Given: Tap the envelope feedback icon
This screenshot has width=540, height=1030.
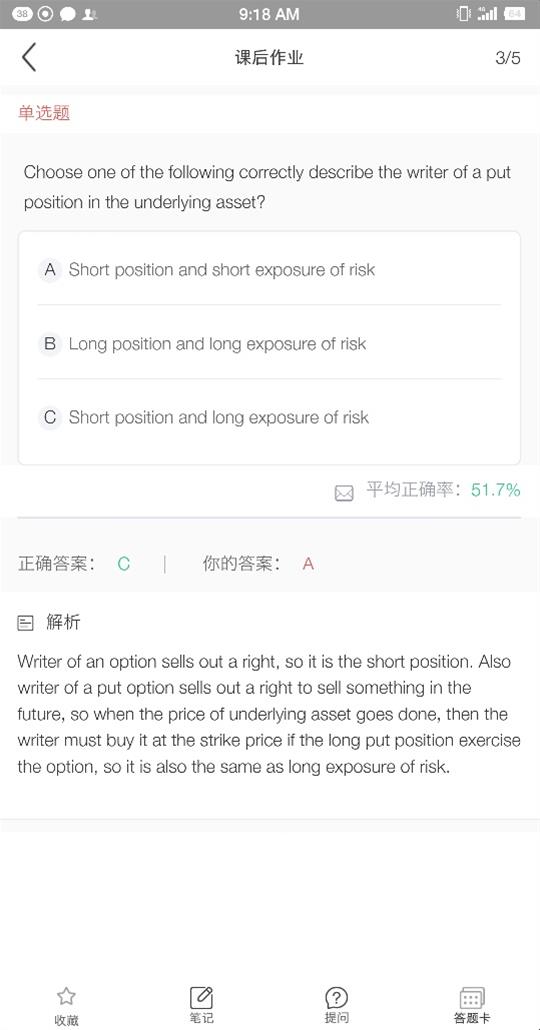Looking at the screenshot, I should [344, 493].
